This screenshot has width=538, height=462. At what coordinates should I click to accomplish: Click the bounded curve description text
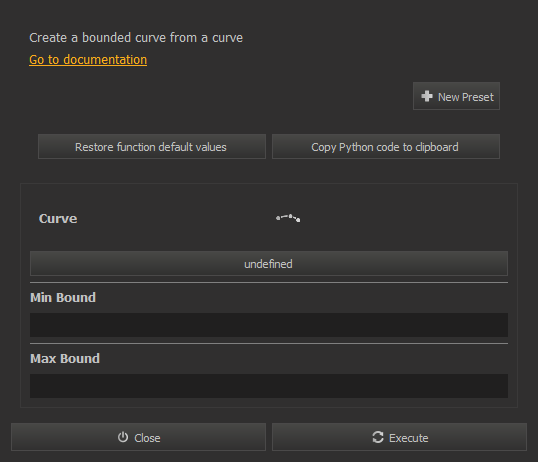(136, 38)
